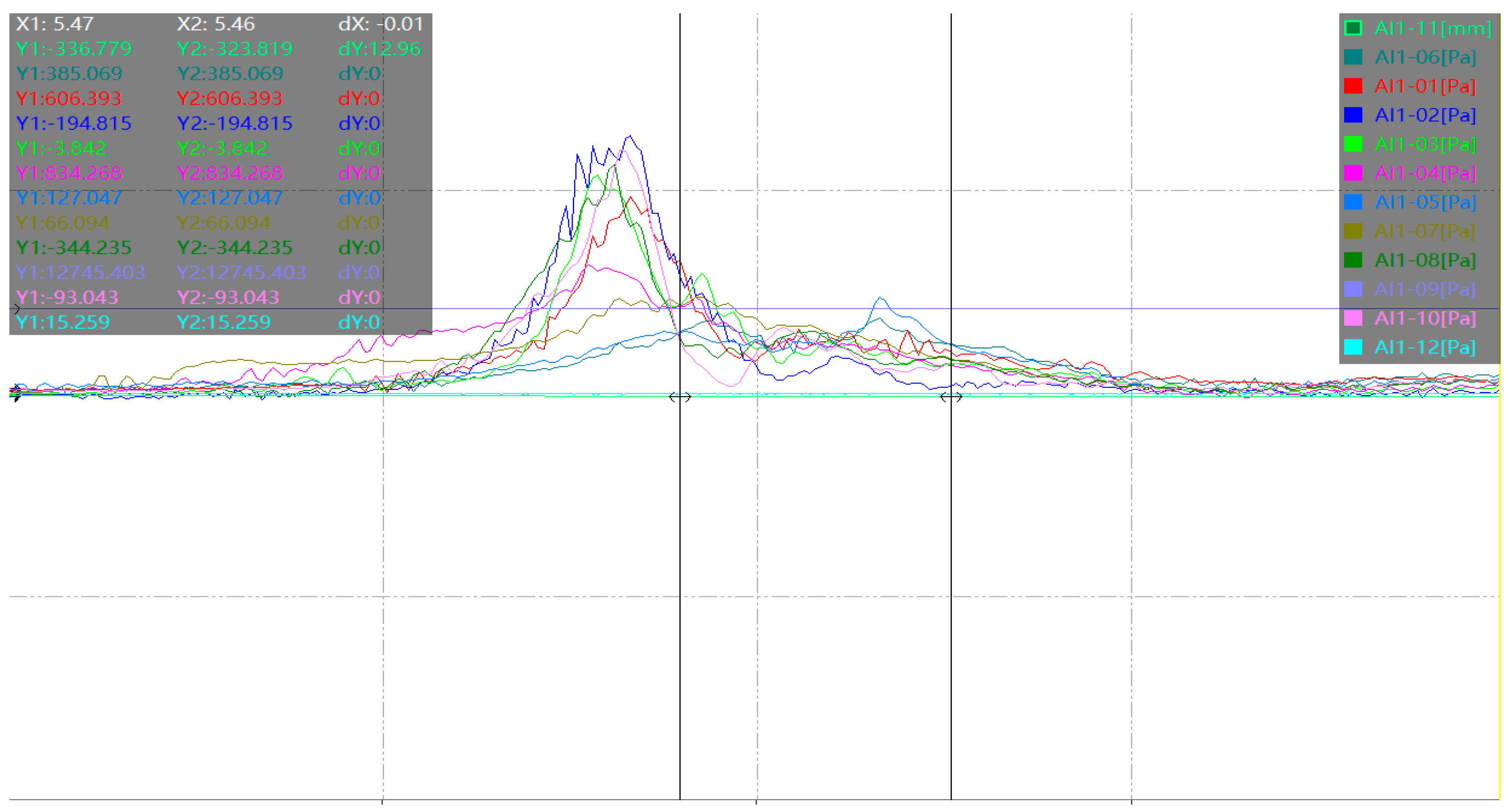Click the cyan AI1-12[Pa] legend swatch
Screen dimensions: 1512x811
click(x=1353, y=348)
